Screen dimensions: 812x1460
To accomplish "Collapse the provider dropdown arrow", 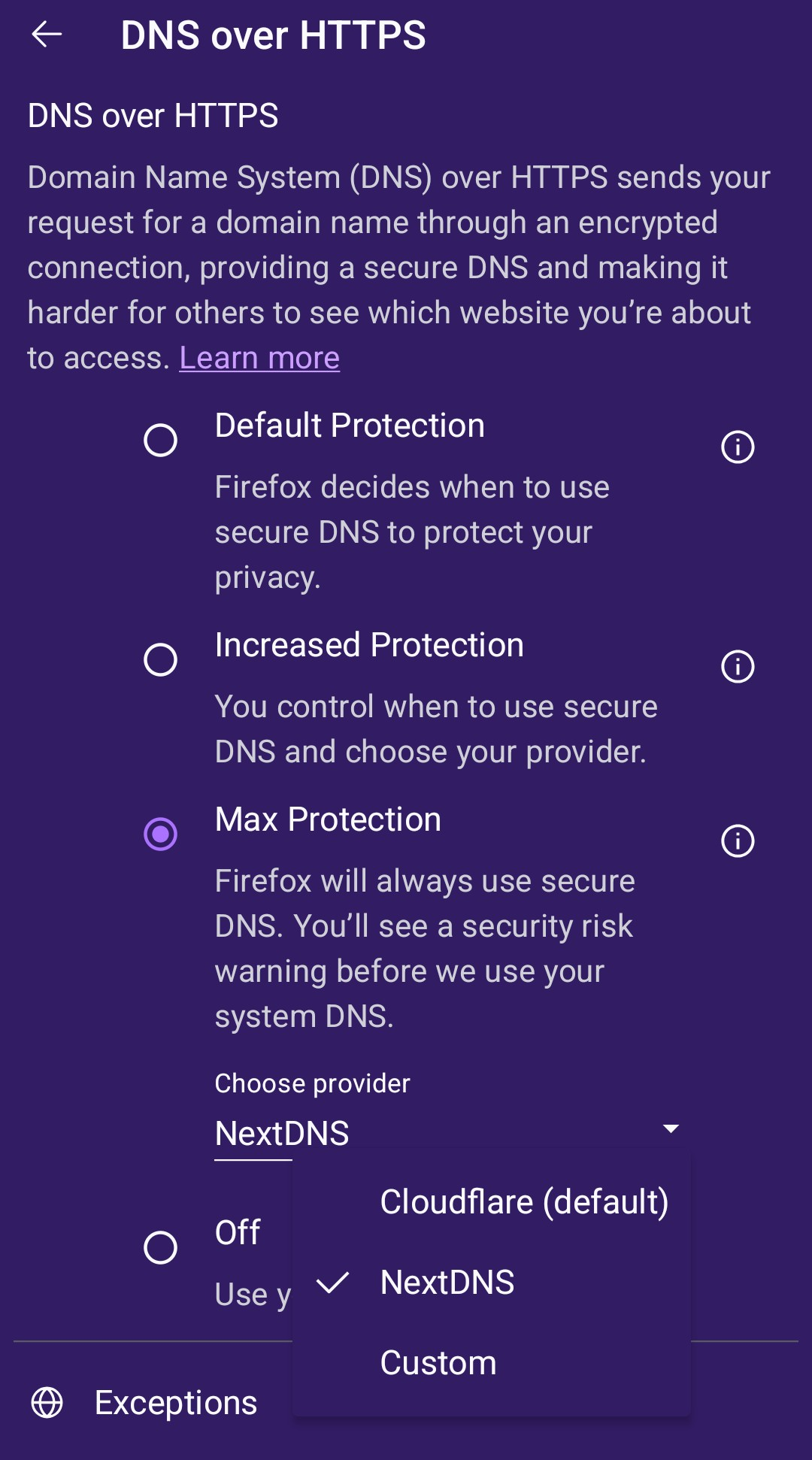I will click(671, 1128).
